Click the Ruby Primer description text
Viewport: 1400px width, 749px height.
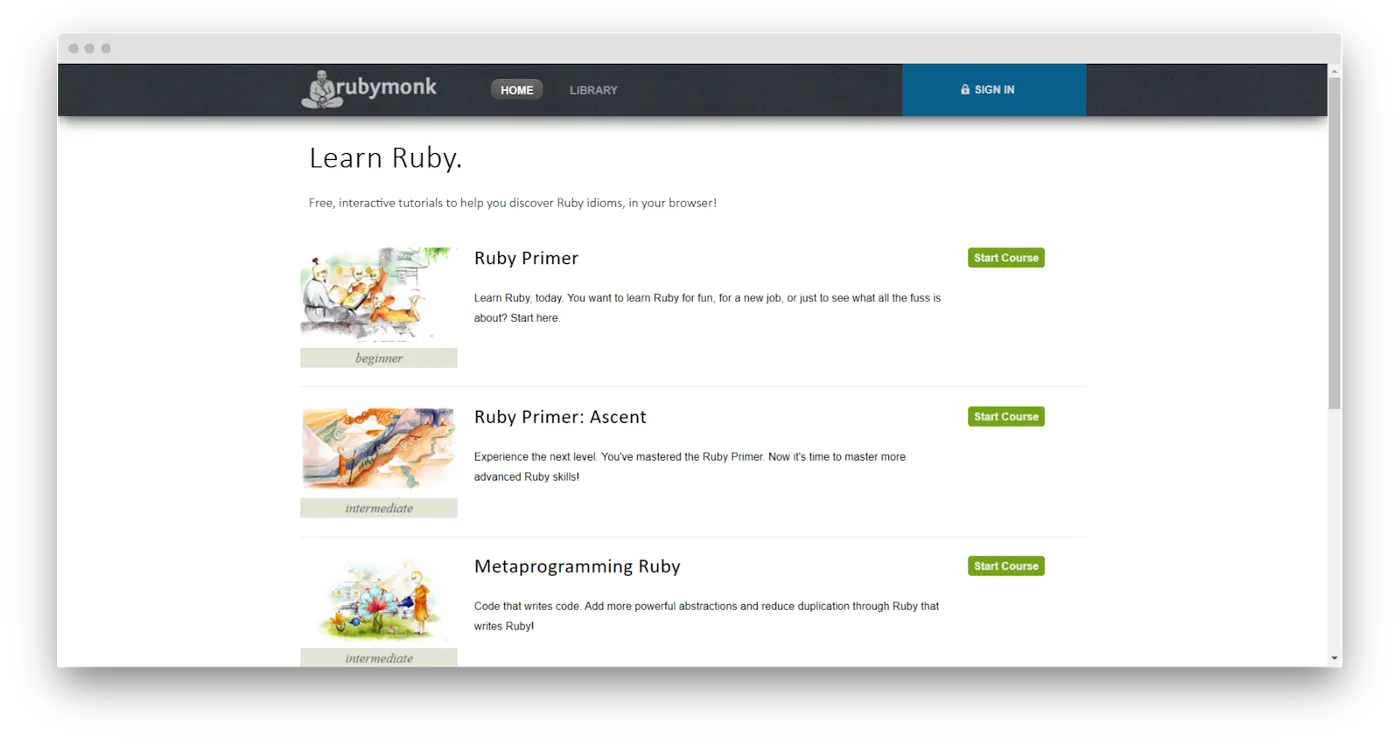click(x=707, y=308)
